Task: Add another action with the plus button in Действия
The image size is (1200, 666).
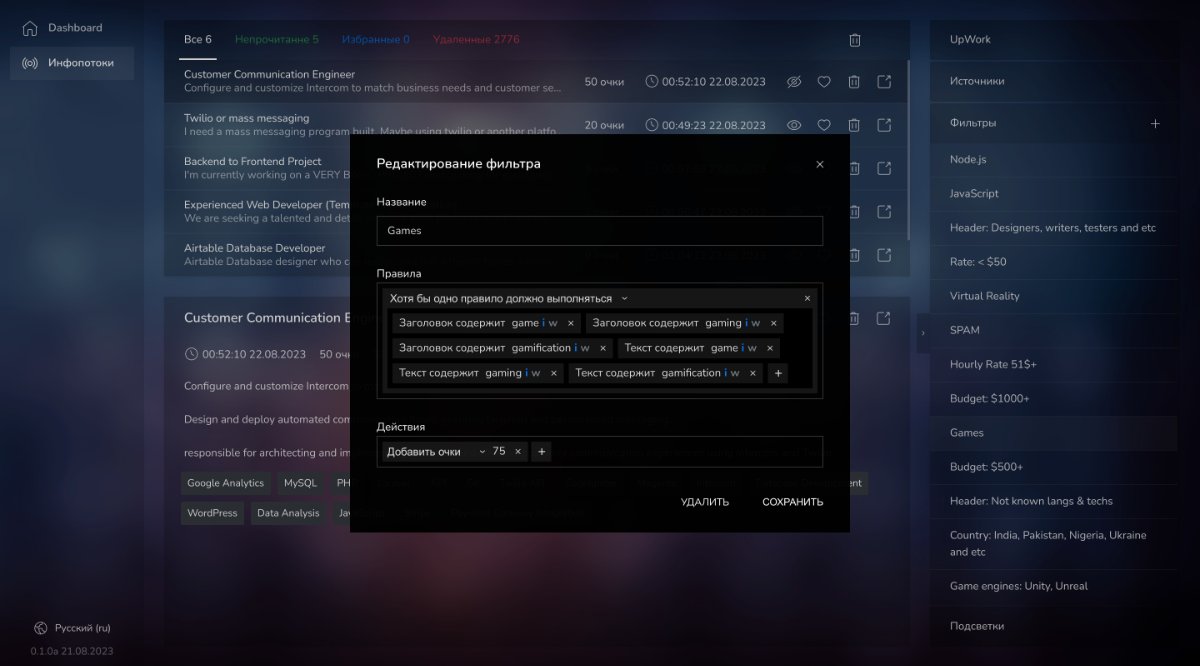Action: tap(541, 452)
